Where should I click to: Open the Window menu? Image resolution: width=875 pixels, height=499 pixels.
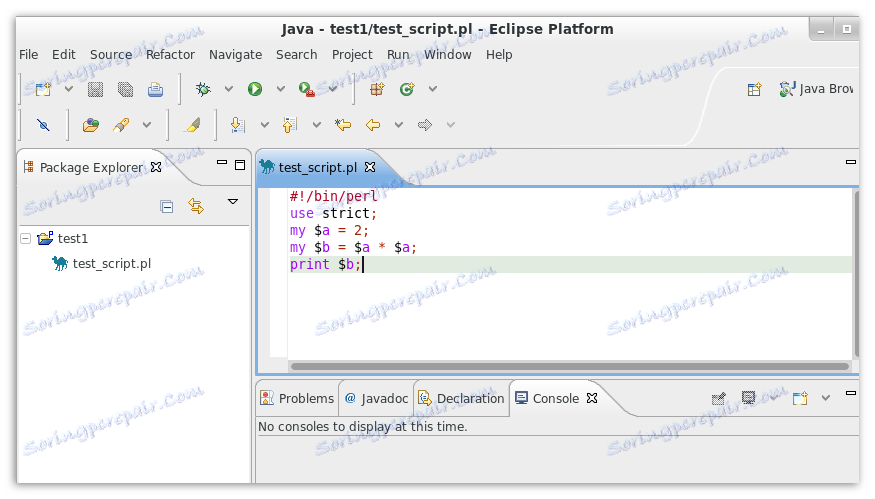click(448, 55)
